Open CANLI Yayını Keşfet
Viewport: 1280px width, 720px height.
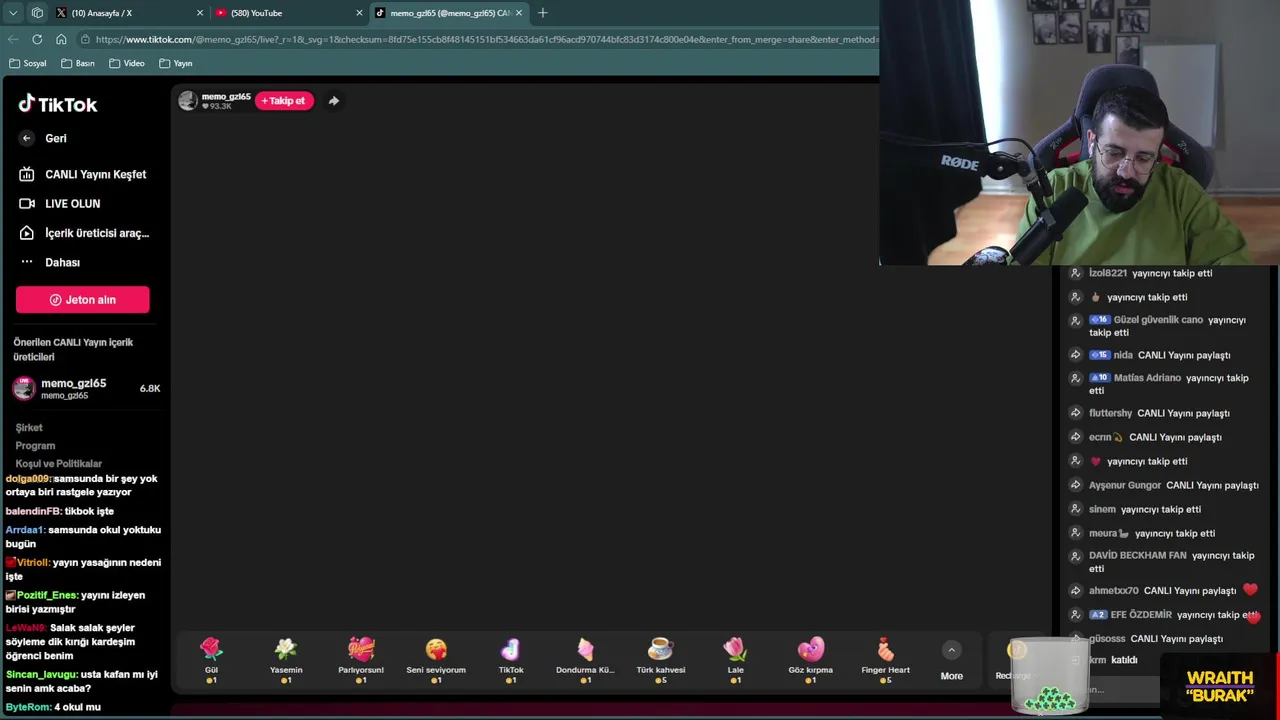coord(82,174)
